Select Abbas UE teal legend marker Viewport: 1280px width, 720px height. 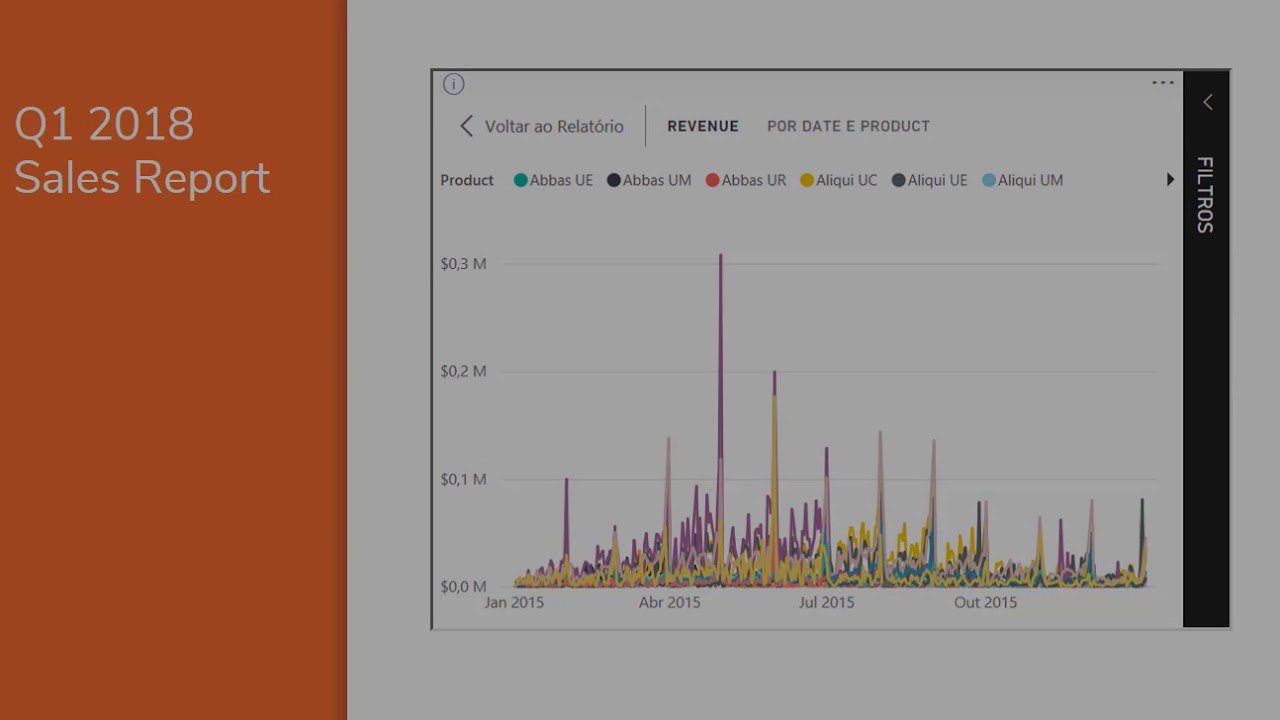pyautogui.click(x=520, y=180)
